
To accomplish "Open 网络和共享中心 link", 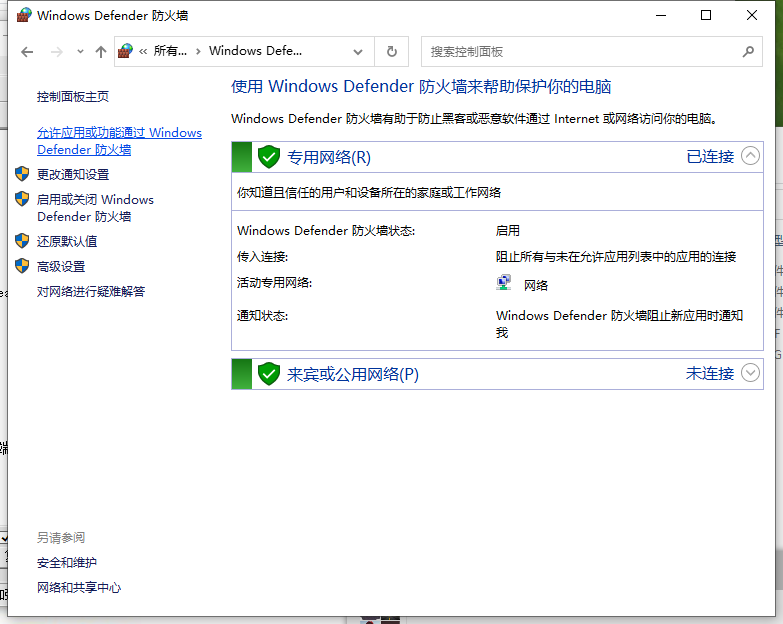I will [79, 588].
